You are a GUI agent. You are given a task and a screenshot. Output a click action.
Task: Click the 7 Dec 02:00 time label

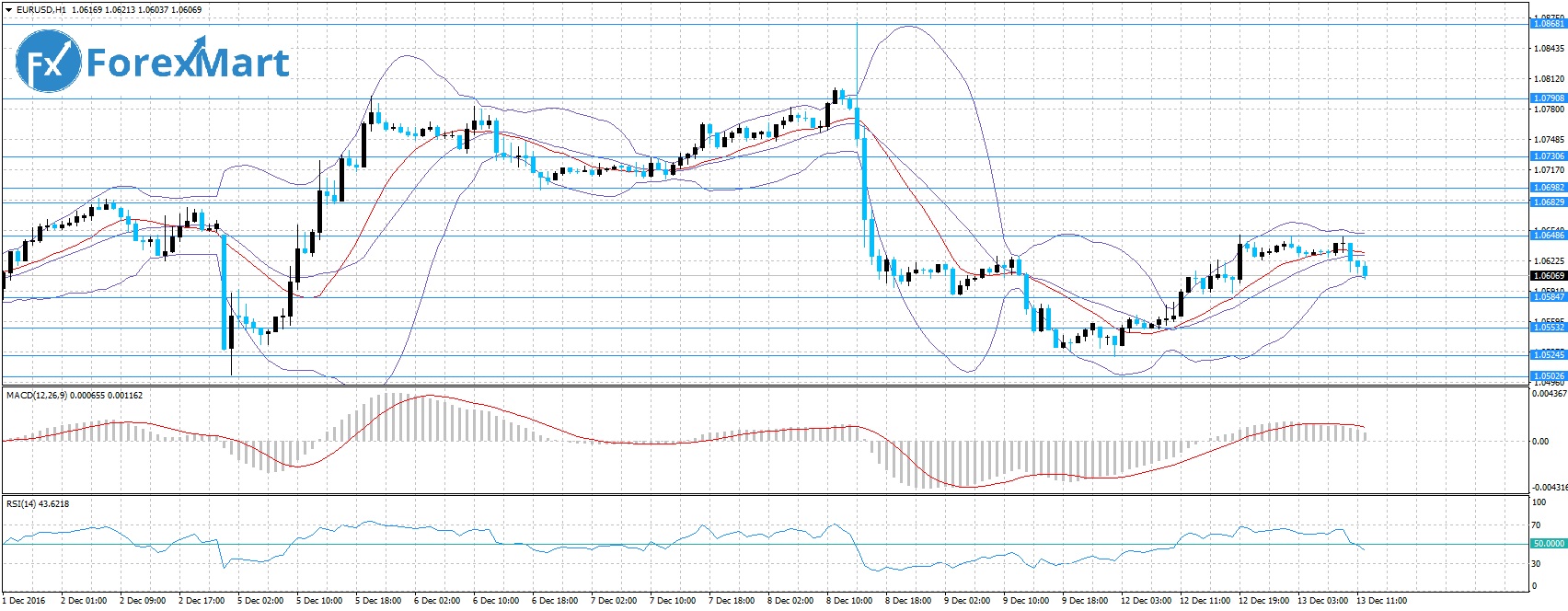(614, 601)
